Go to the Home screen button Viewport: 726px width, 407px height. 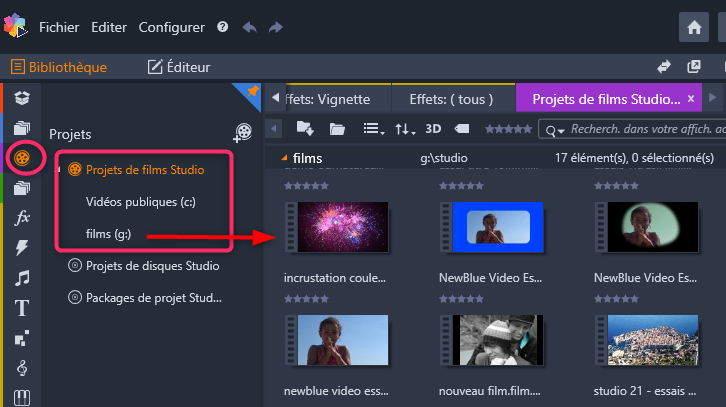(x=694, y=27)
